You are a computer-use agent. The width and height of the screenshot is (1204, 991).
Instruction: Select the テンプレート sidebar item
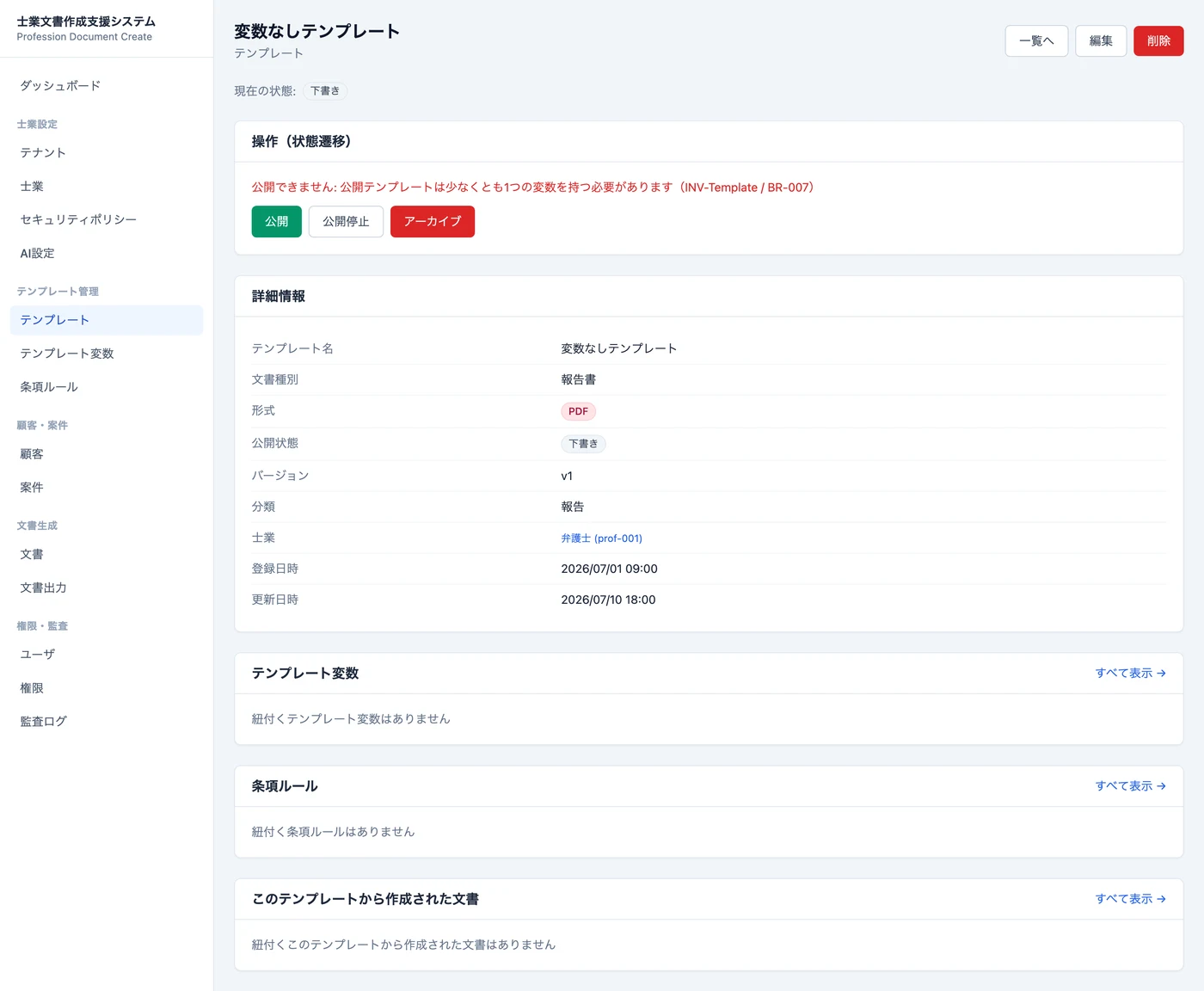(107, 320)
